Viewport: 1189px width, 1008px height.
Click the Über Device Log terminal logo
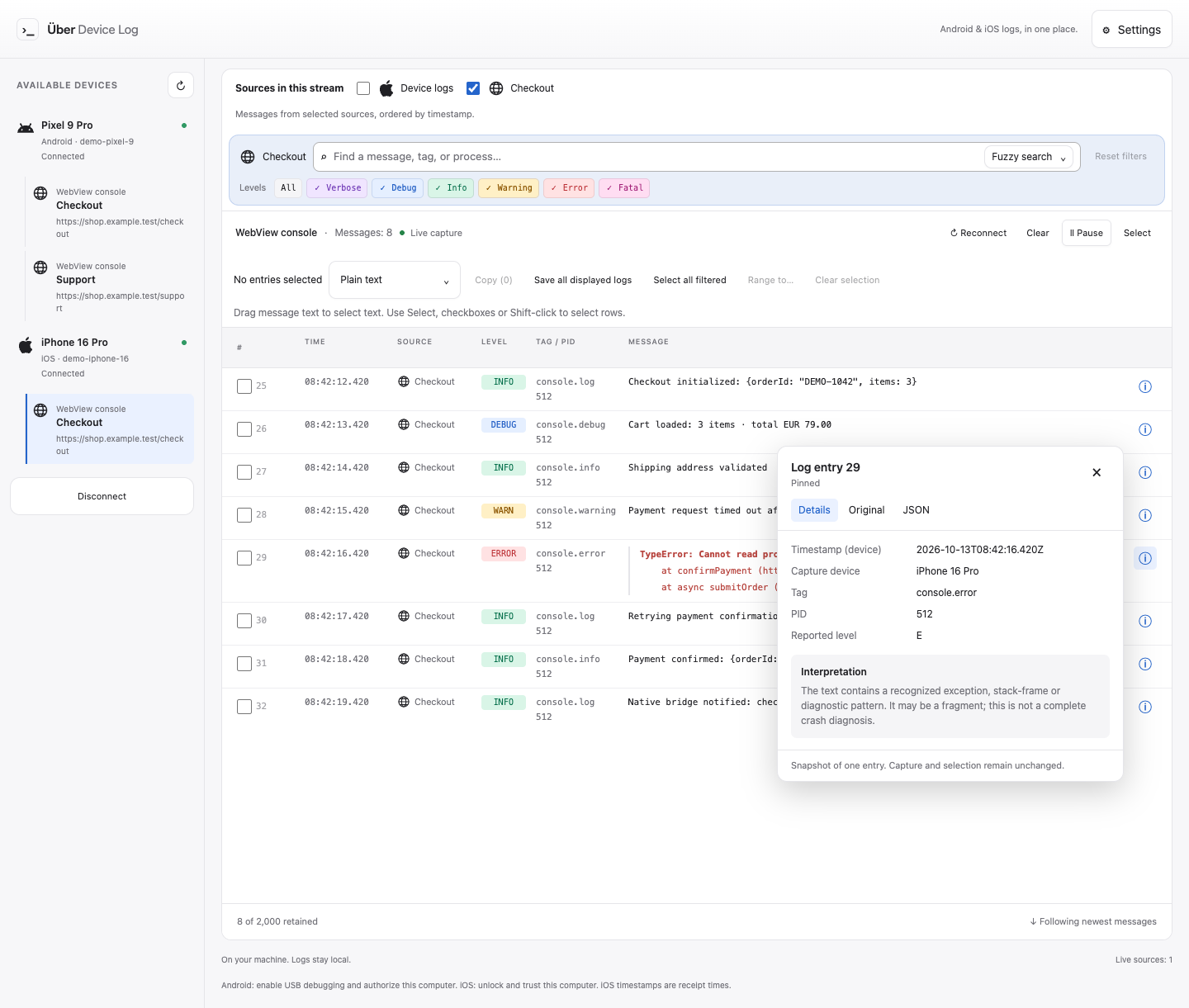tap(27, 30)
